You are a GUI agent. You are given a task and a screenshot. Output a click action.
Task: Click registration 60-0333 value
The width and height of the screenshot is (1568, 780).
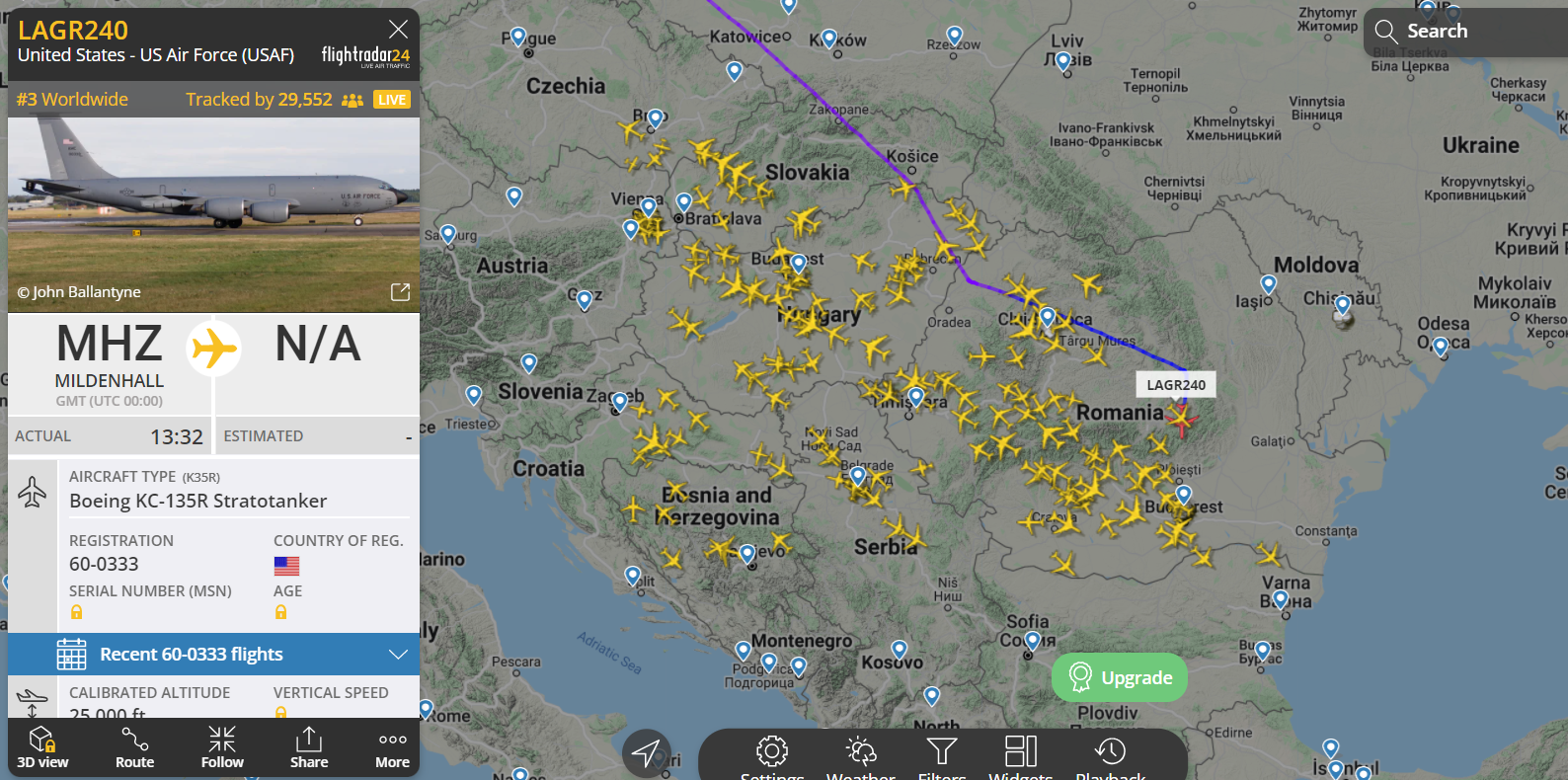coord(104,564)
